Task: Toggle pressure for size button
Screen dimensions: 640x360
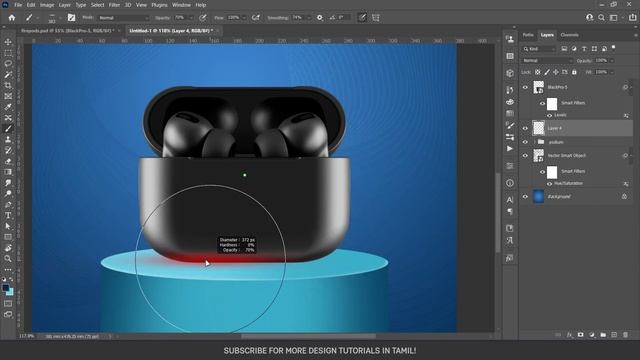Action: (362, 18)
